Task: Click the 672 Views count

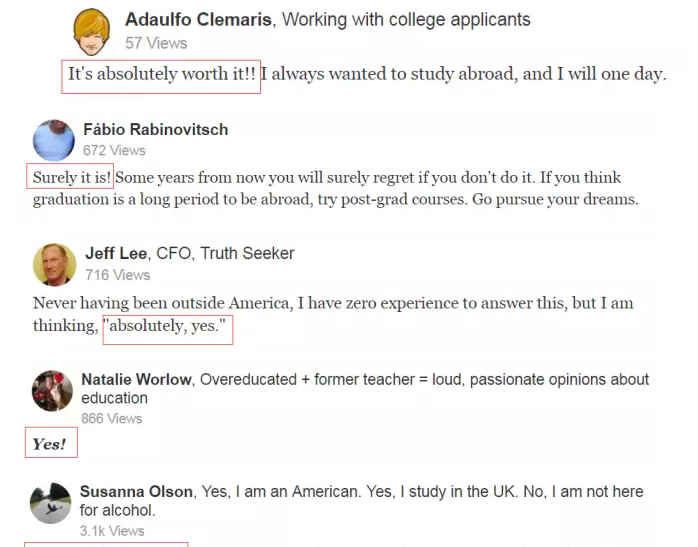Action: (114, 150)
